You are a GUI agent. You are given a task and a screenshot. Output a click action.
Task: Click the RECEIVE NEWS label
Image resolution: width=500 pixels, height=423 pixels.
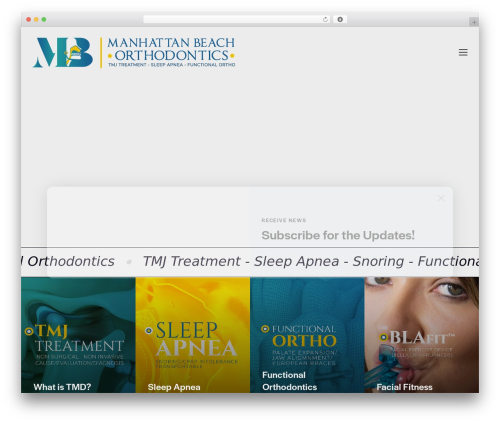[x=284, y=220]
